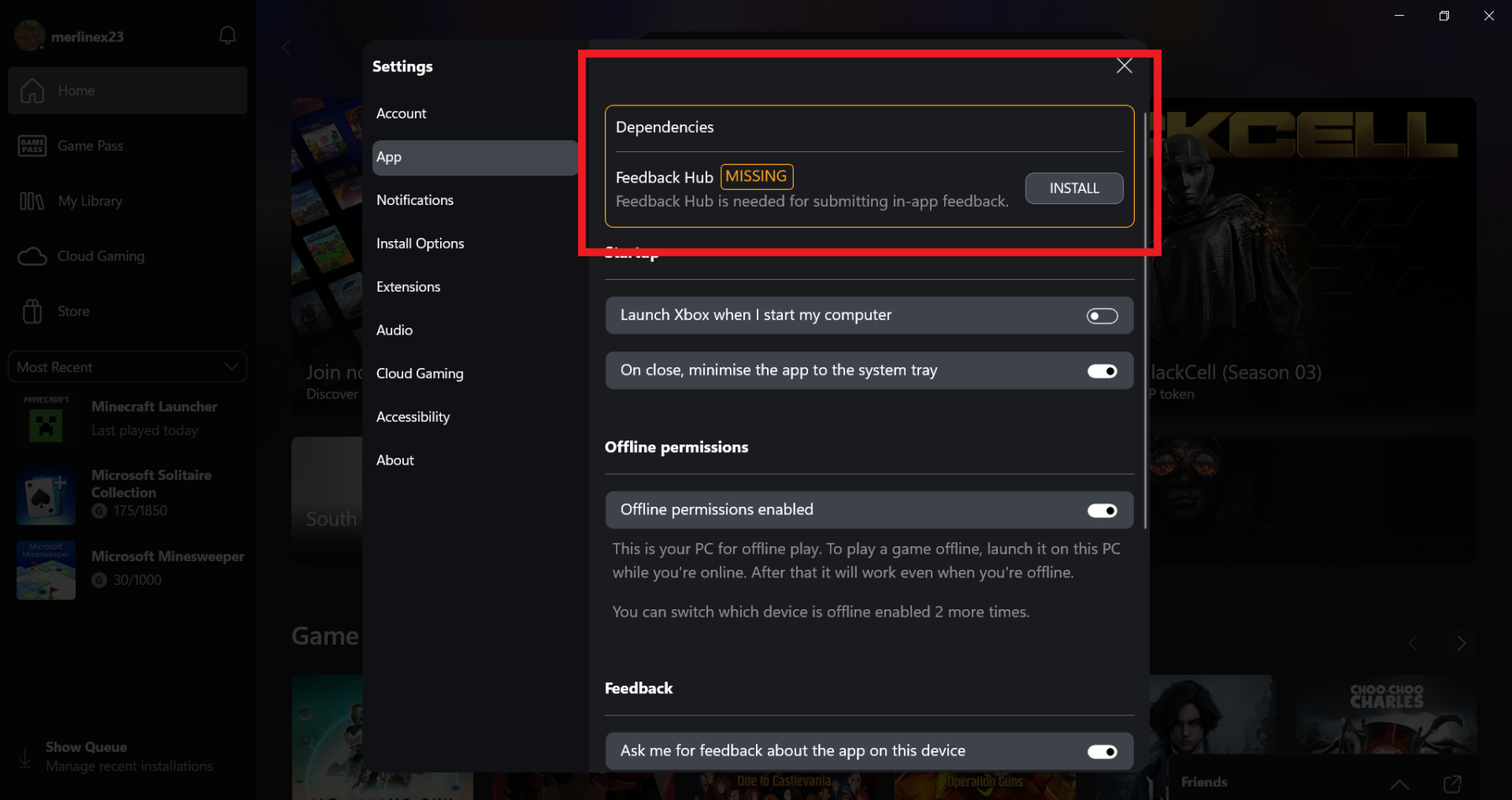Viewport: 1512px width, 800px height.
Task: Open Audio settings
Action: pyautogui.click(x=475, y=330)
